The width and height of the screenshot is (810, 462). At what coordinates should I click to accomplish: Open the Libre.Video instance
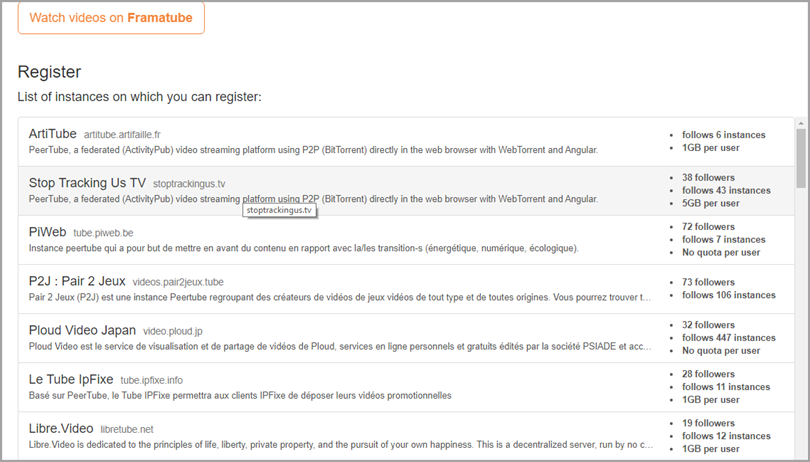click(x=61, y=428)
